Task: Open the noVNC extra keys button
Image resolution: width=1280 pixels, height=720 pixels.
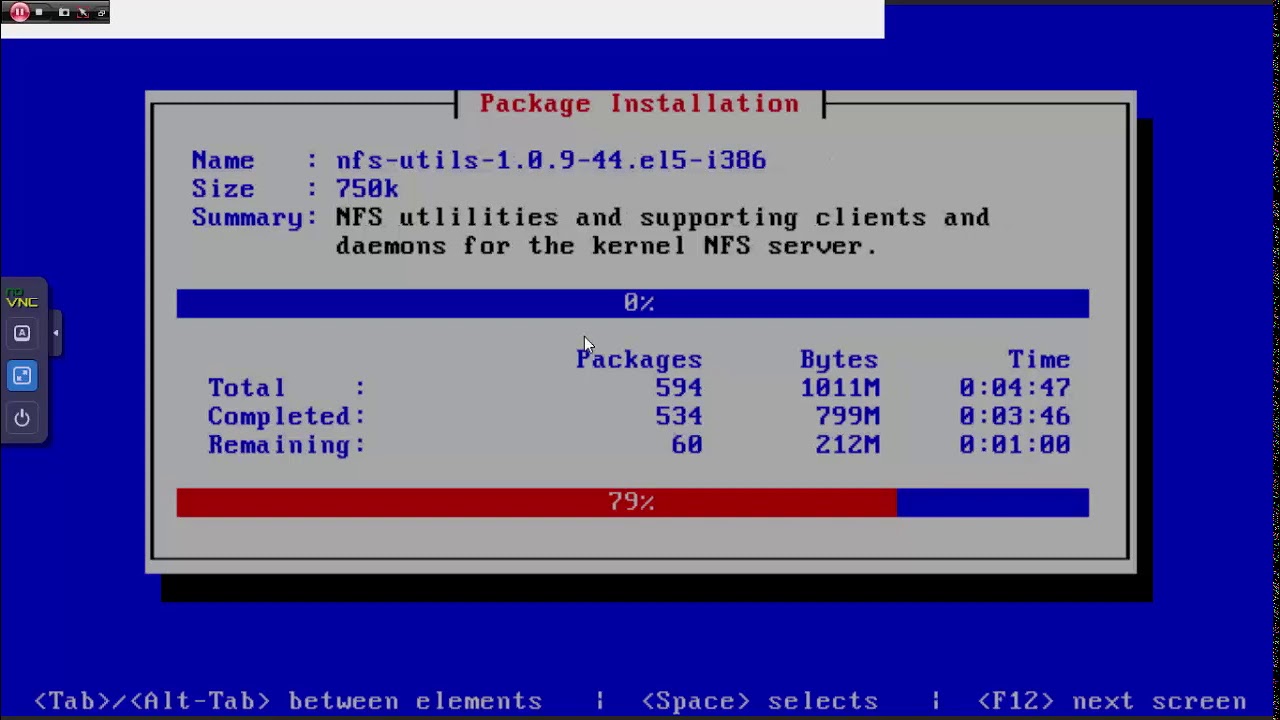Action: tap(22, 333)
